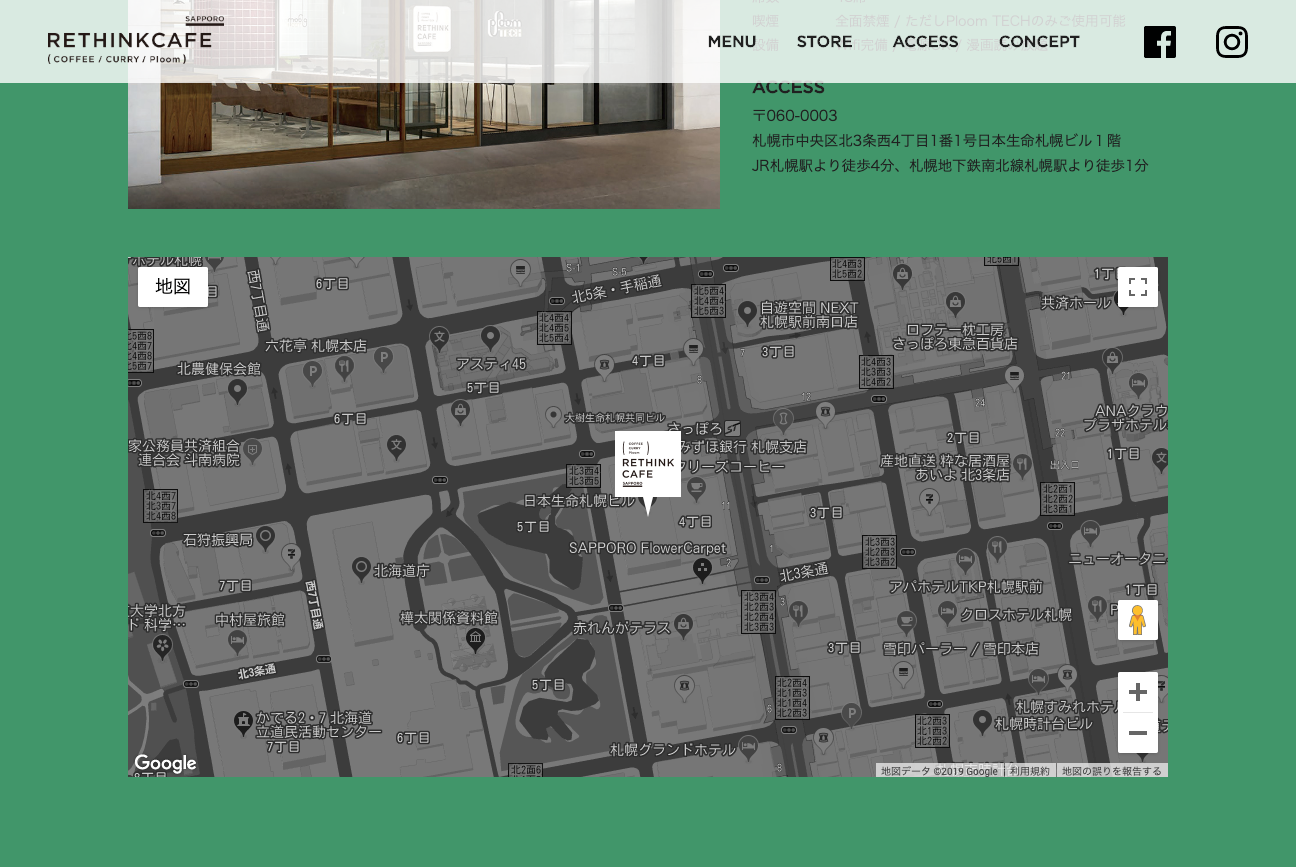This screenshot has width=1296, height=867.
Task: Open the Google logo link on map
Action: coord(165,764)
